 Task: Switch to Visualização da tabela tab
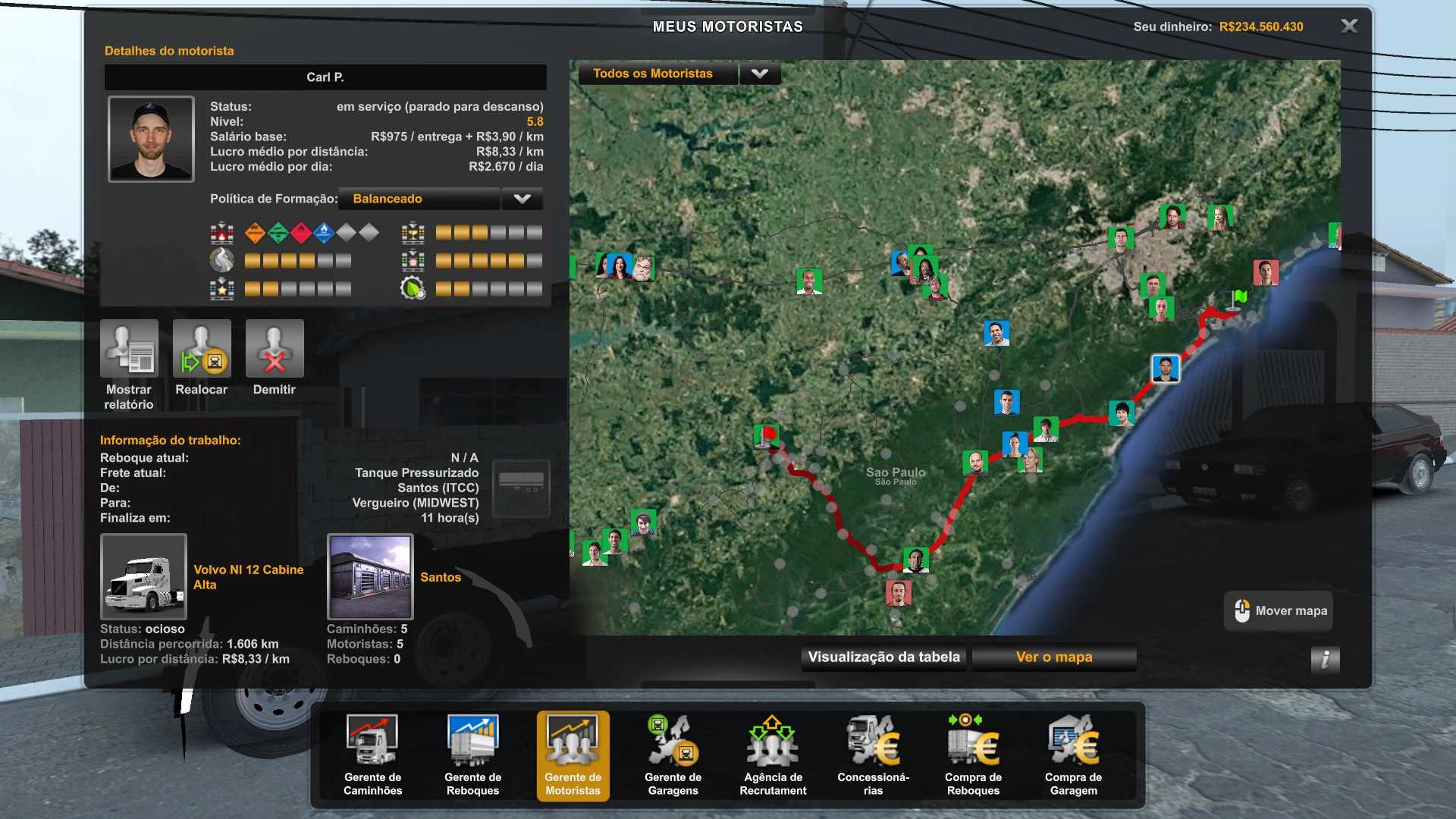(883, 657)
